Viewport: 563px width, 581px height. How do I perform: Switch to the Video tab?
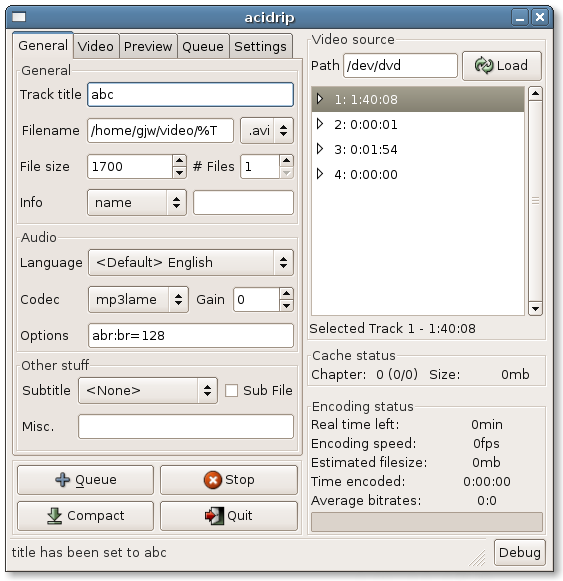point(96,46)
